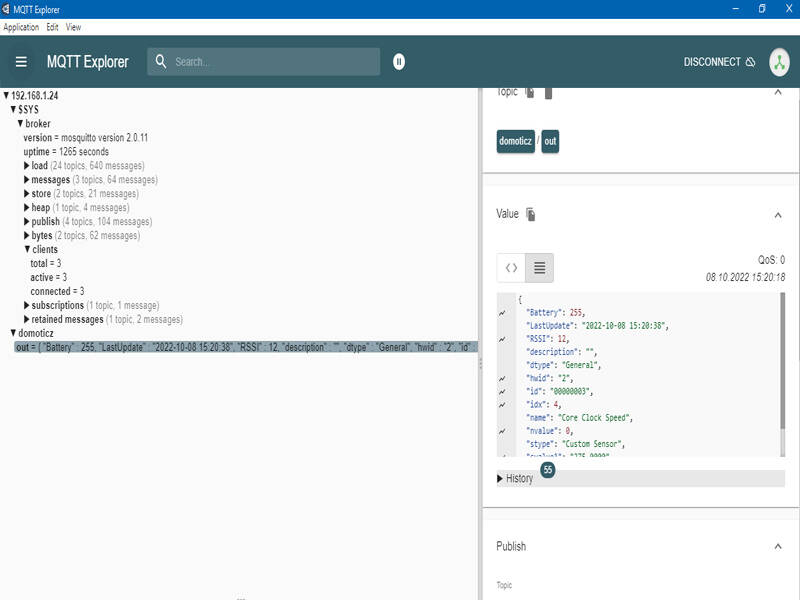Click the DISCONNECT button
800x600 pixels.
point(719,62)
